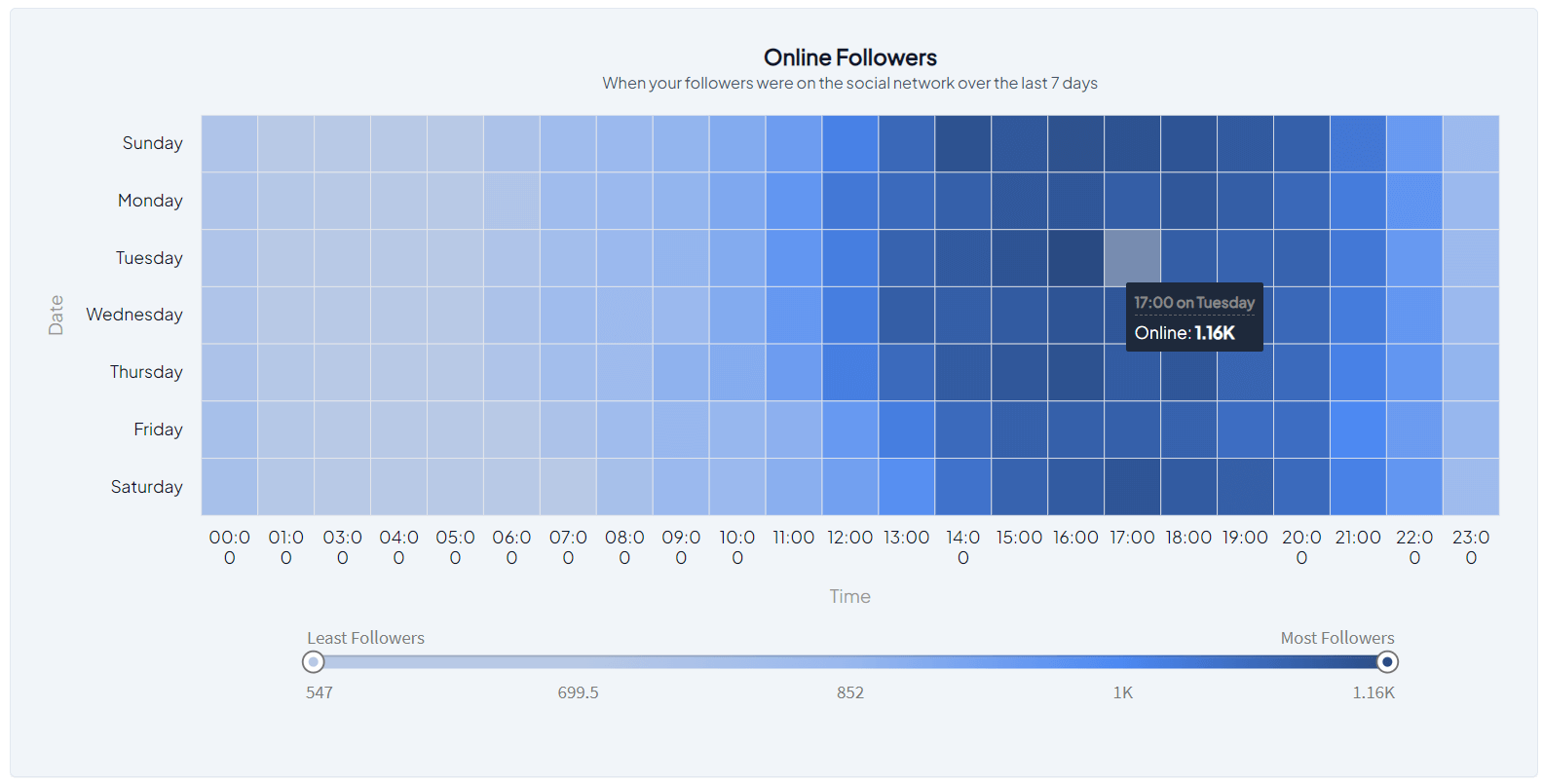
Task: Click the tooltip showing Online 1.16K
Action: [1194, 317]
